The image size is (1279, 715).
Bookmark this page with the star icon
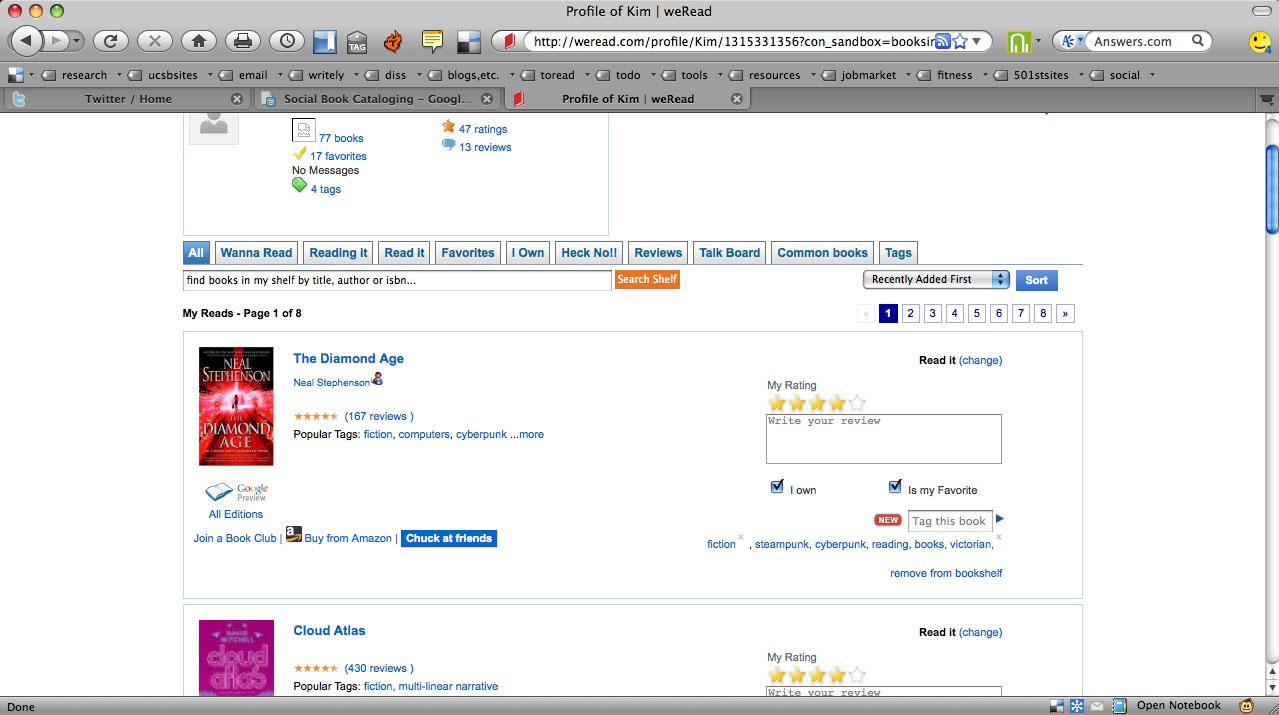[x=960, y=41]
